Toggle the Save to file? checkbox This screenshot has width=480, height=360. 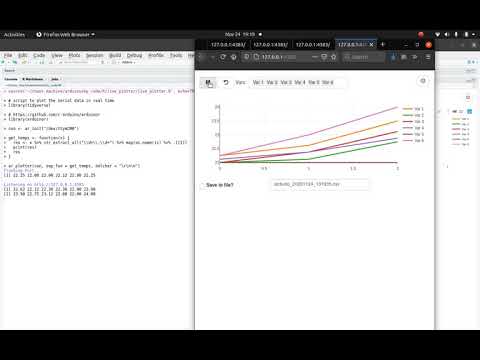tap(202, 185)
